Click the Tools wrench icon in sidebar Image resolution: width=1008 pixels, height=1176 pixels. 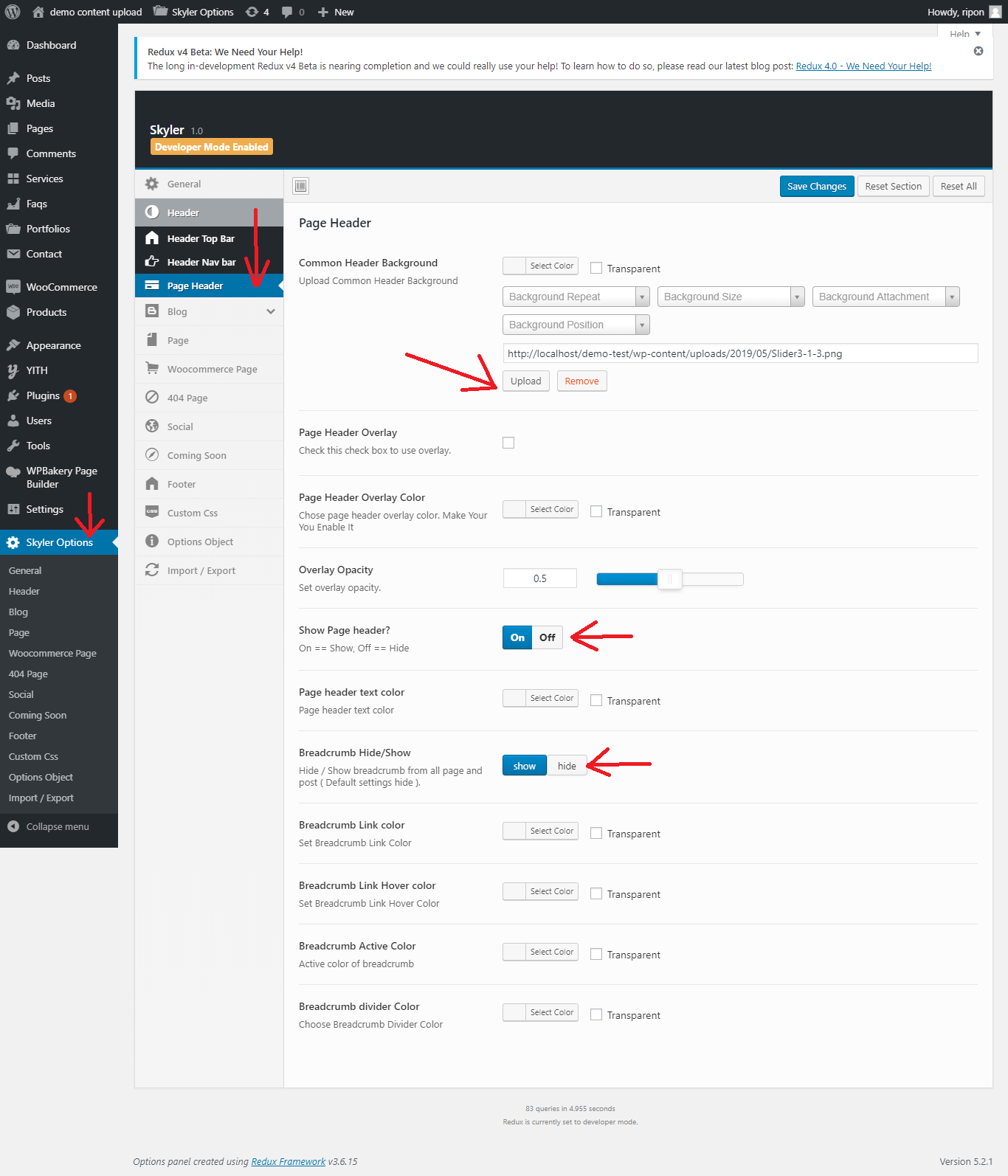coord(13,446)
